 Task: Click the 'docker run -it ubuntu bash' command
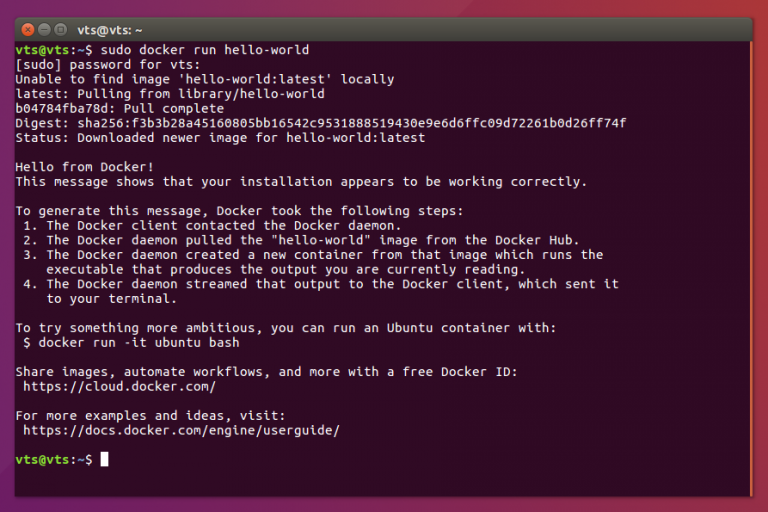[x=138, y=342]
